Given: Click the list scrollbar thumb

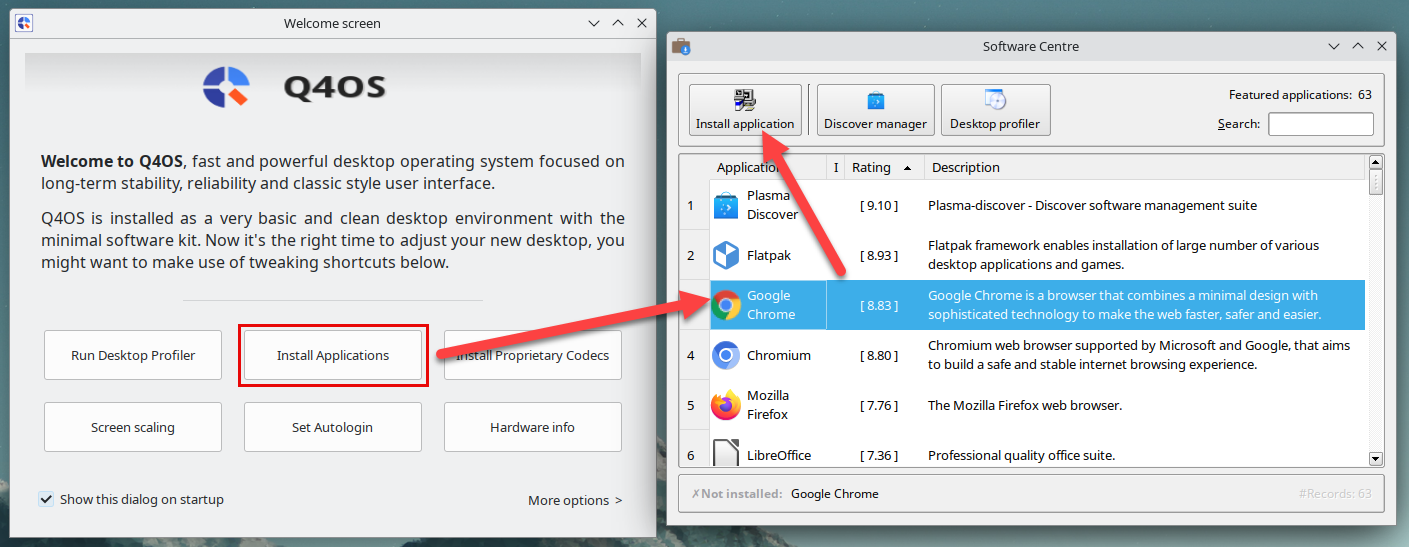Looking at the screenshot, I should coord(1375,182).
